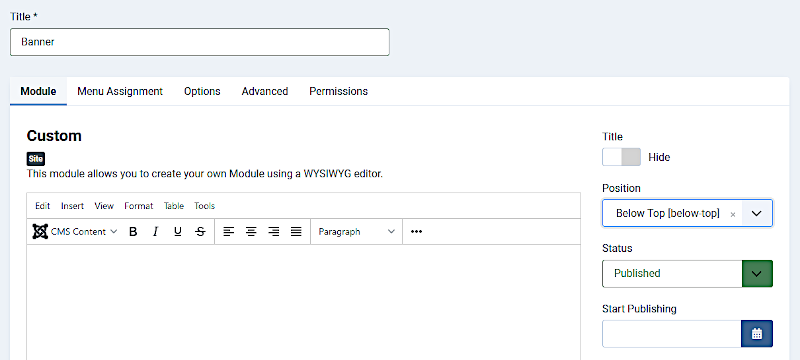The height and width of the screenshot is (360, 800).
Task: Open the editor Tools menu
Action: [205, 206]
